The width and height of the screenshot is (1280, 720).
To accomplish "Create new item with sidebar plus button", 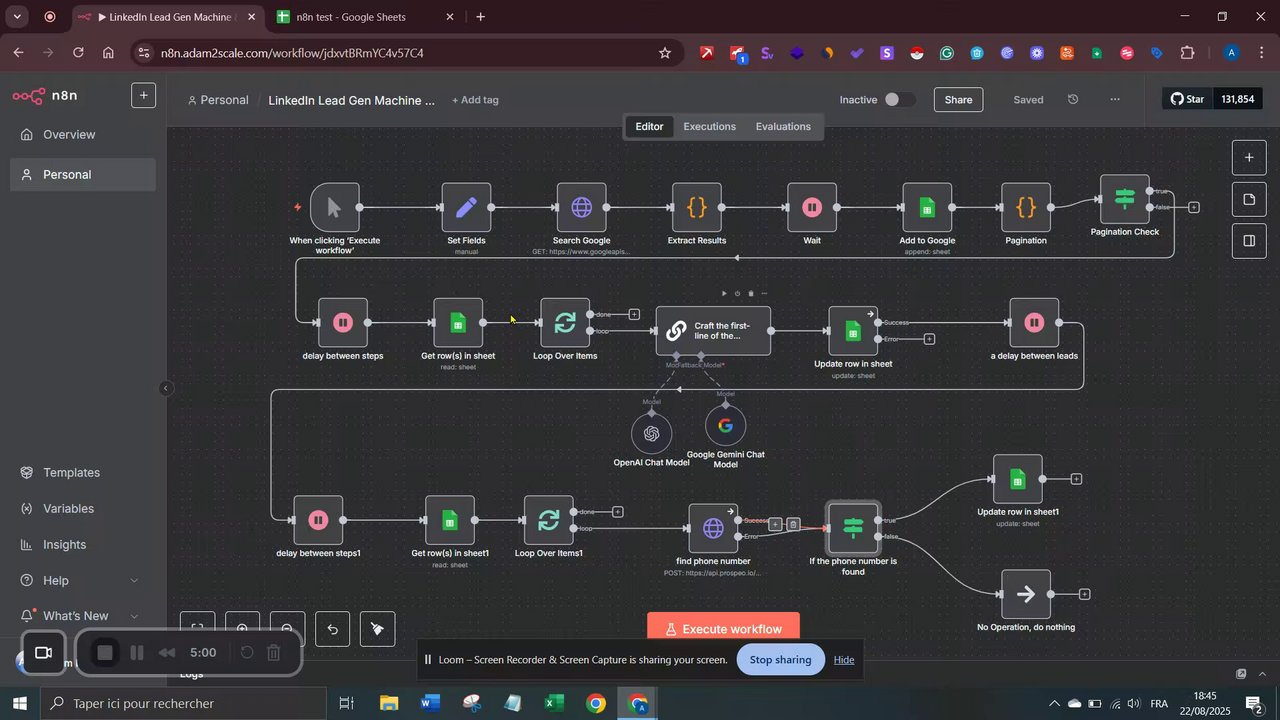I will click(x=143, y=95).
